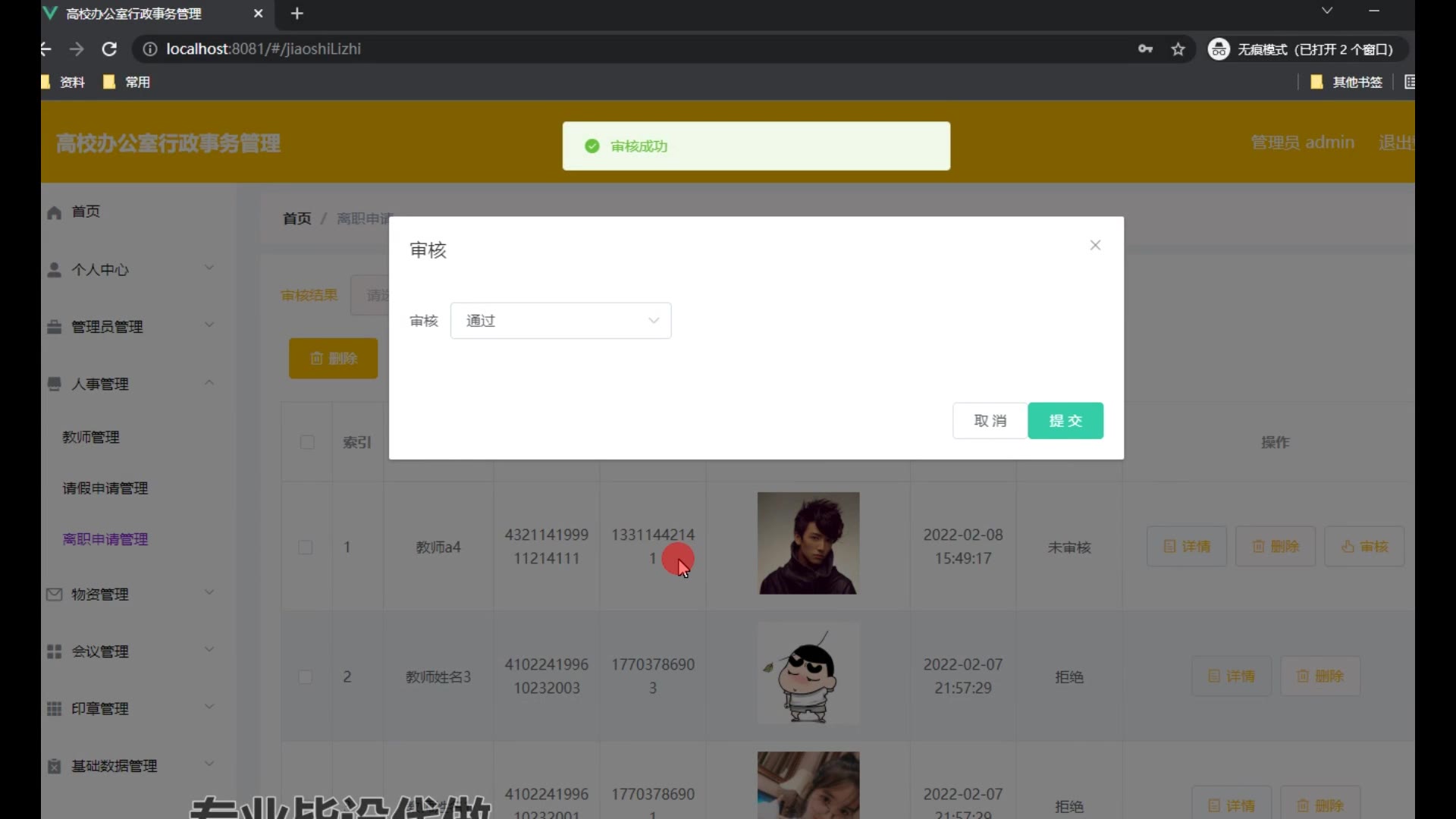
Task: Click 审核 for 教师a4 row
Action: [x=1364, y=547]
